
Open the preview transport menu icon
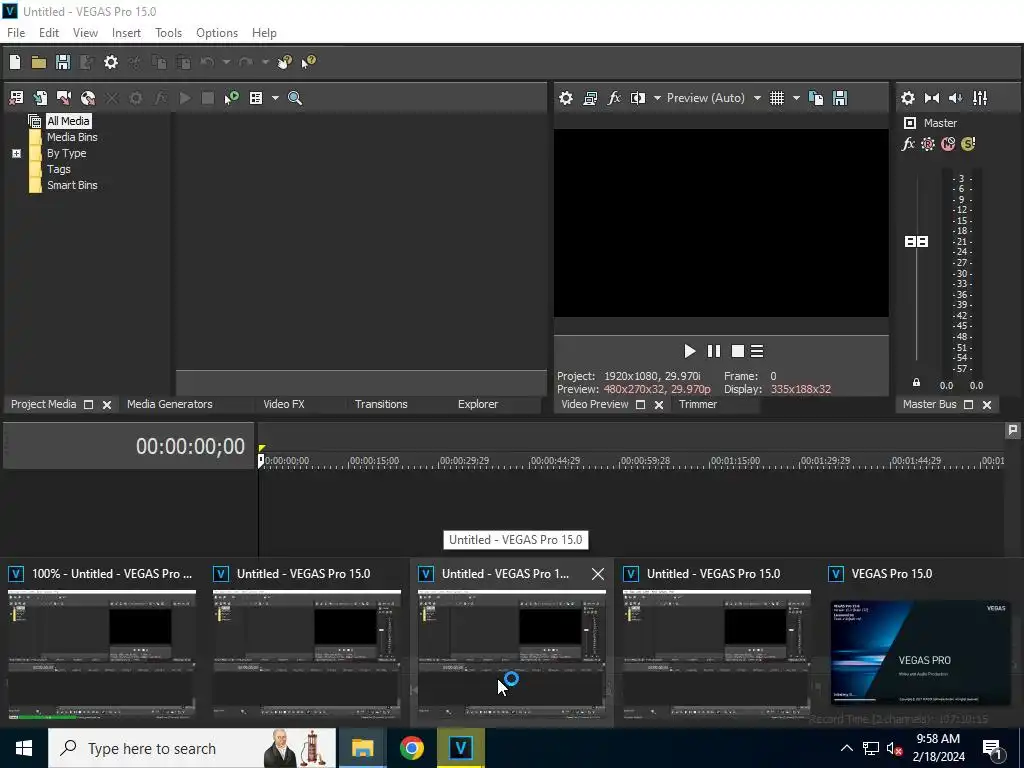click(757, 351)
